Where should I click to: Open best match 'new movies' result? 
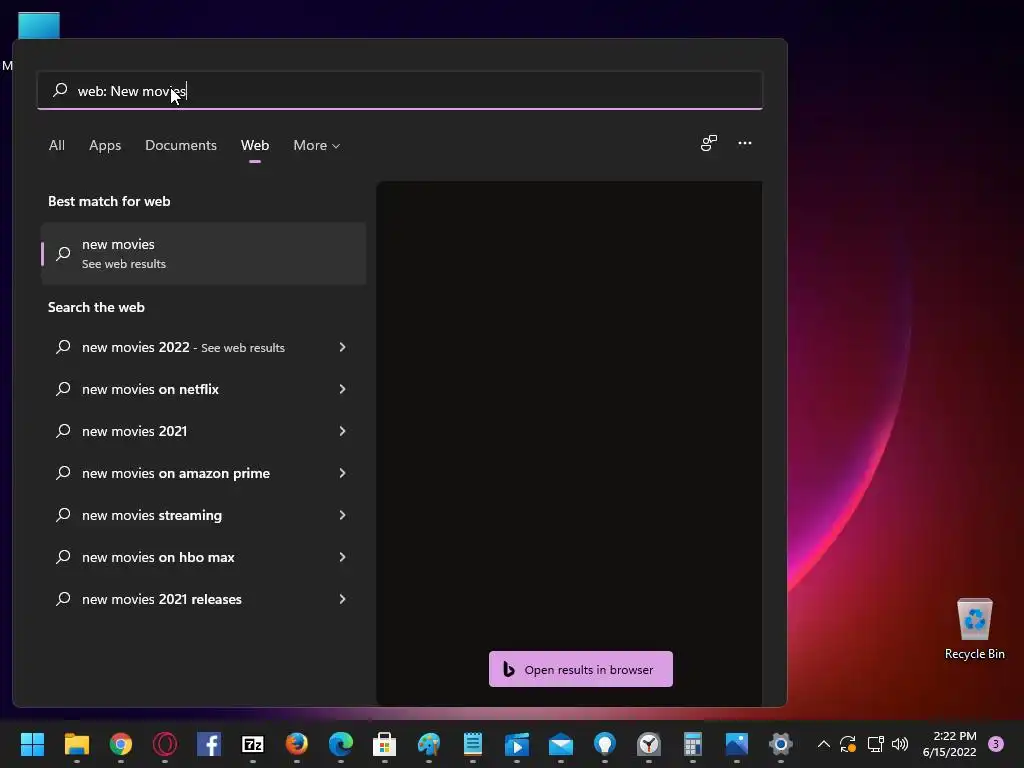(203, 253)
